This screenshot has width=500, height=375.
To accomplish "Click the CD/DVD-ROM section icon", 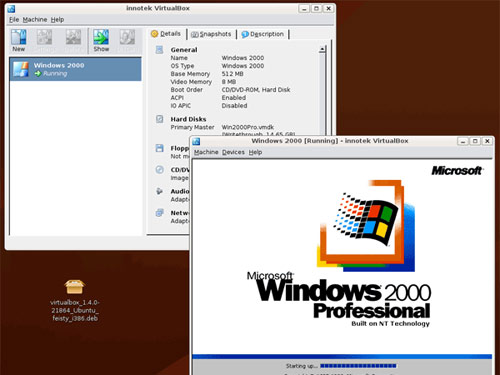I will click(x=160, y=170).
